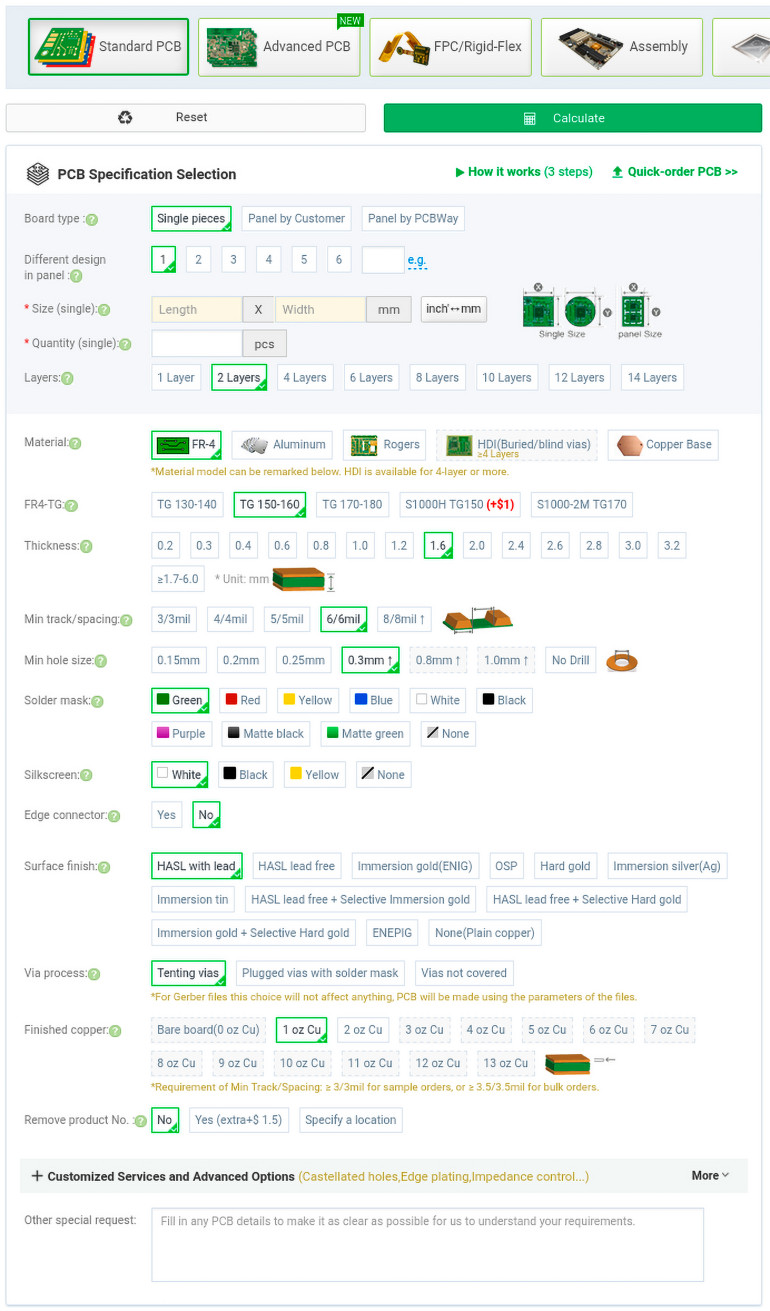This screenshot has height=1311, width=770.
Task: Click the e.g. link
Action: coord(416,261)
